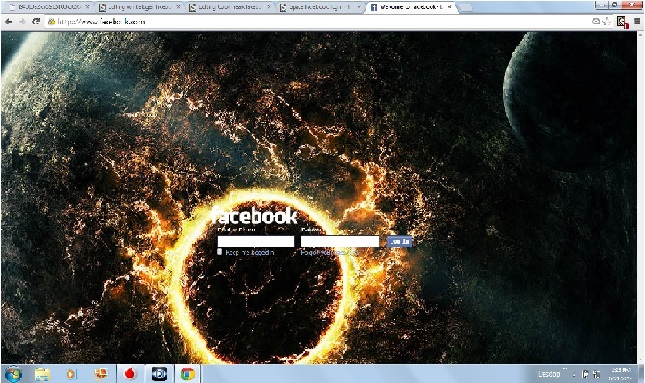Click the facebook.com URL in address bar

pos(101,21)
